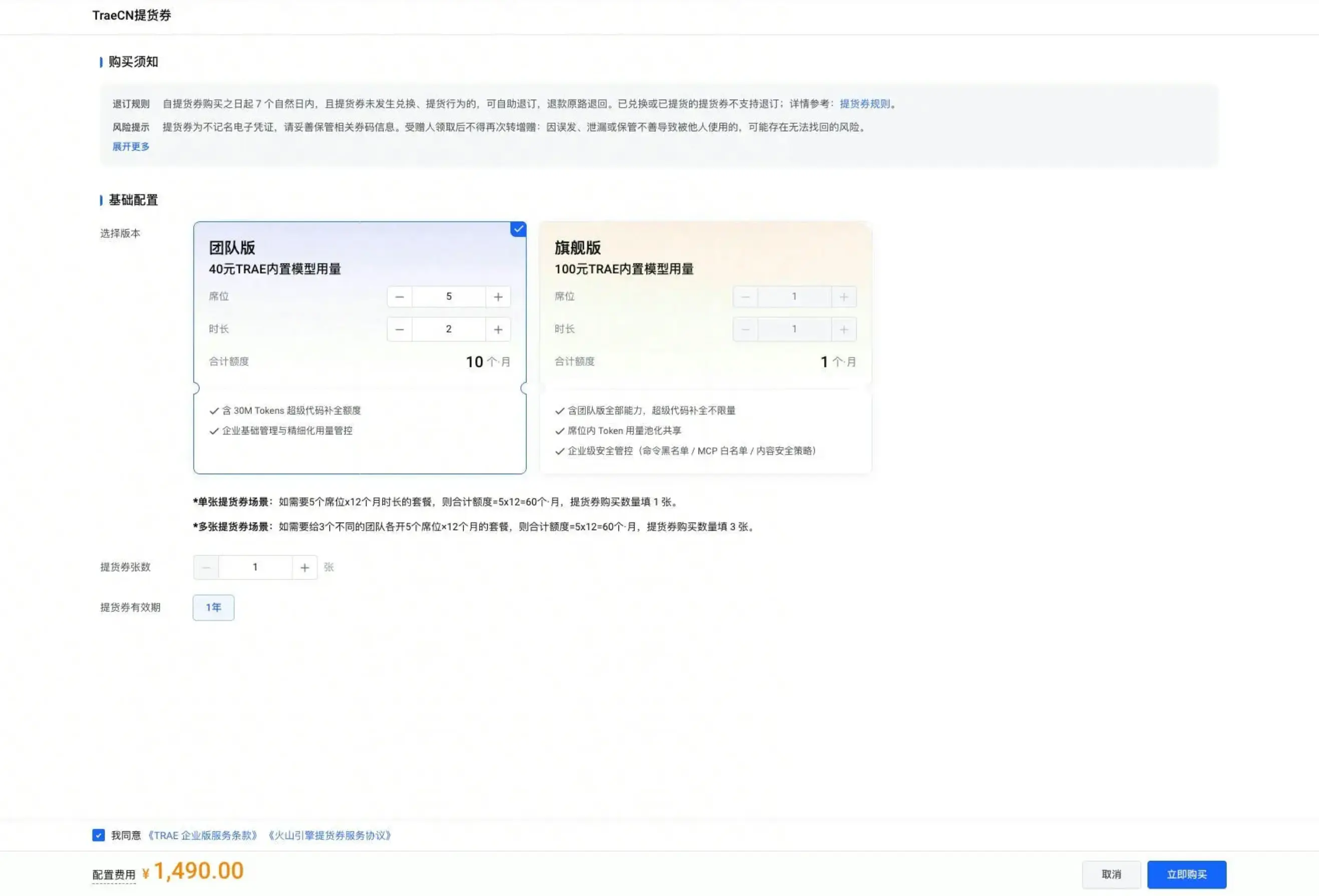Click 企业基础管理与精细化用量管控 feature line

281,430
